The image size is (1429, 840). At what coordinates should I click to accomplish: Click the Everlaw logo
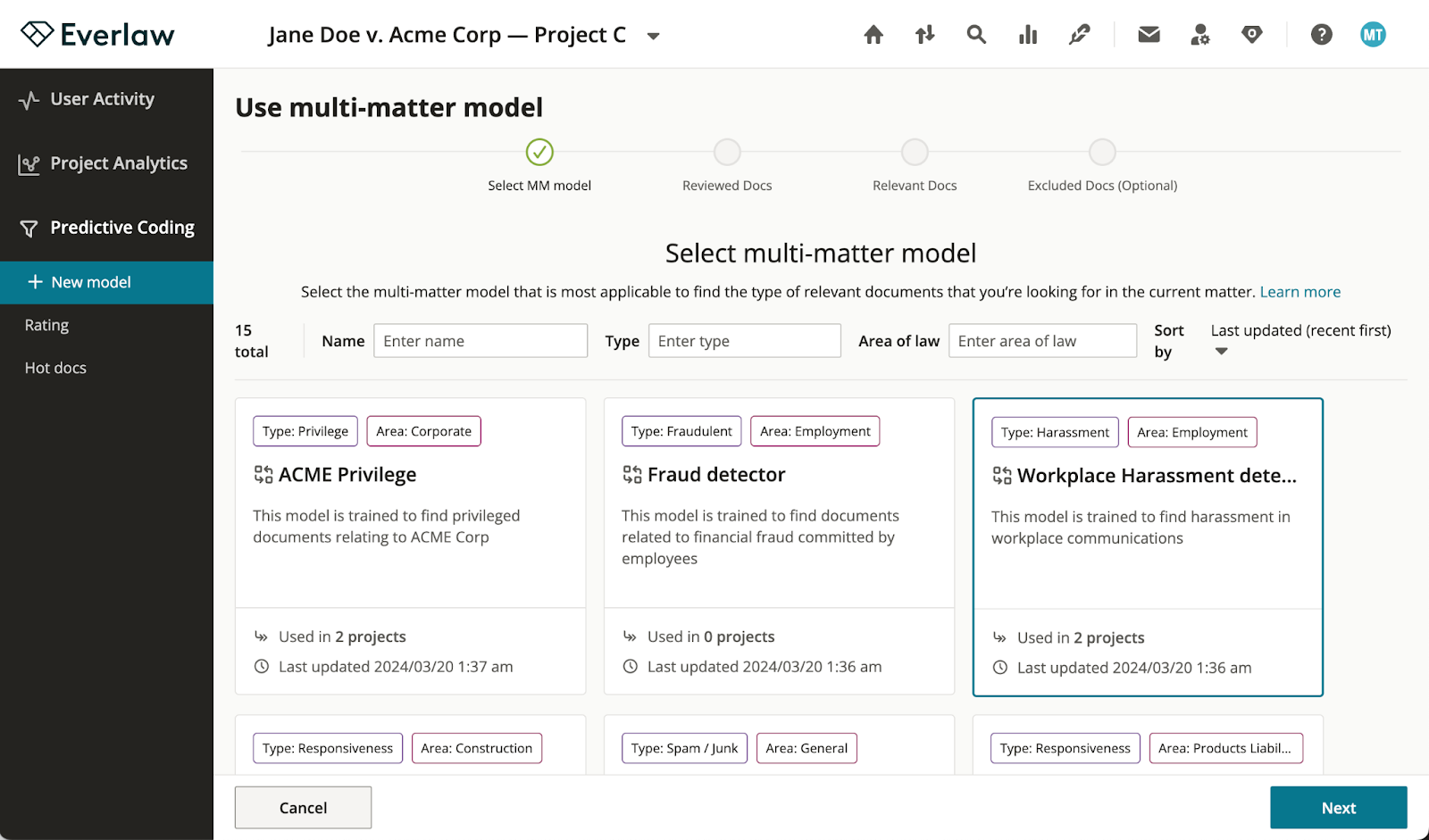tap(97, 34)
